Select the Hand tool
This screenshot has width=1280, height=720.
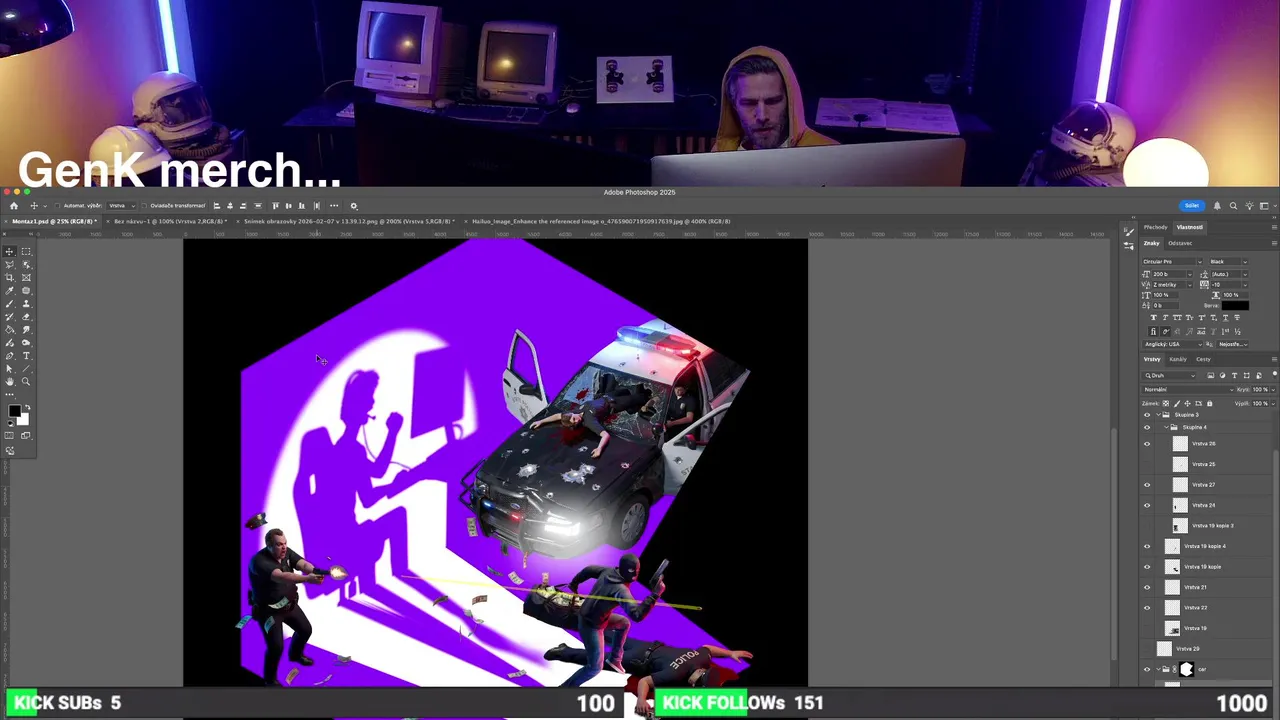coord(9,381)
